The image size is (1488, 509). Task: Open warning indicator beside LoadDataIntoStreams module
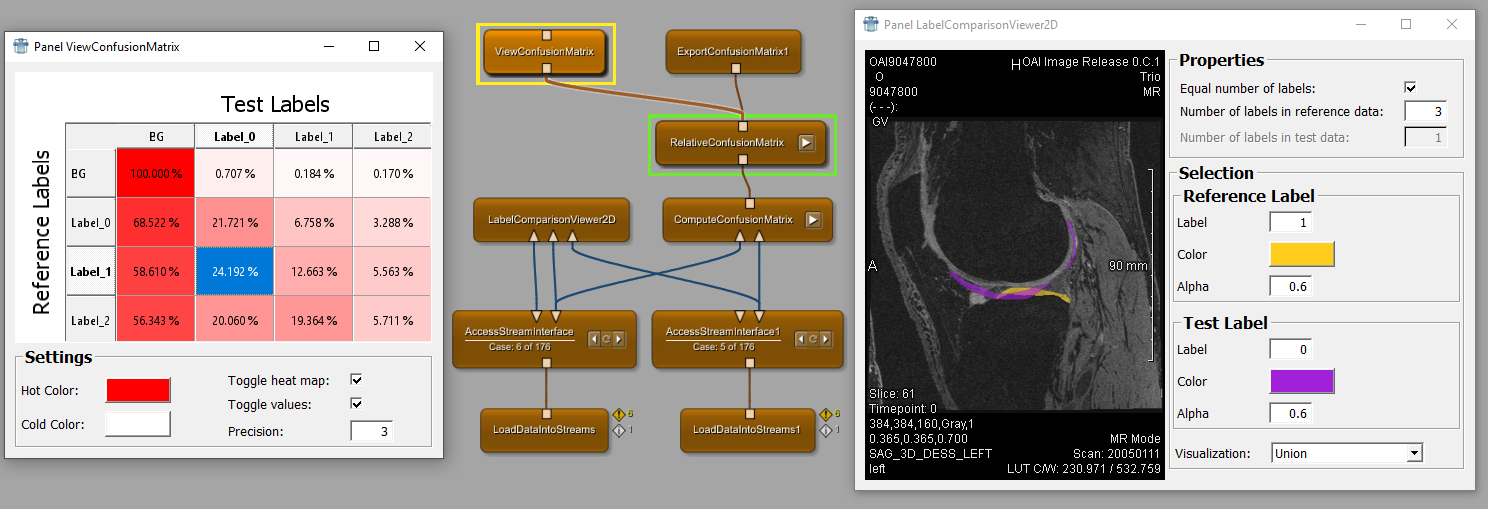pos(619,414)
